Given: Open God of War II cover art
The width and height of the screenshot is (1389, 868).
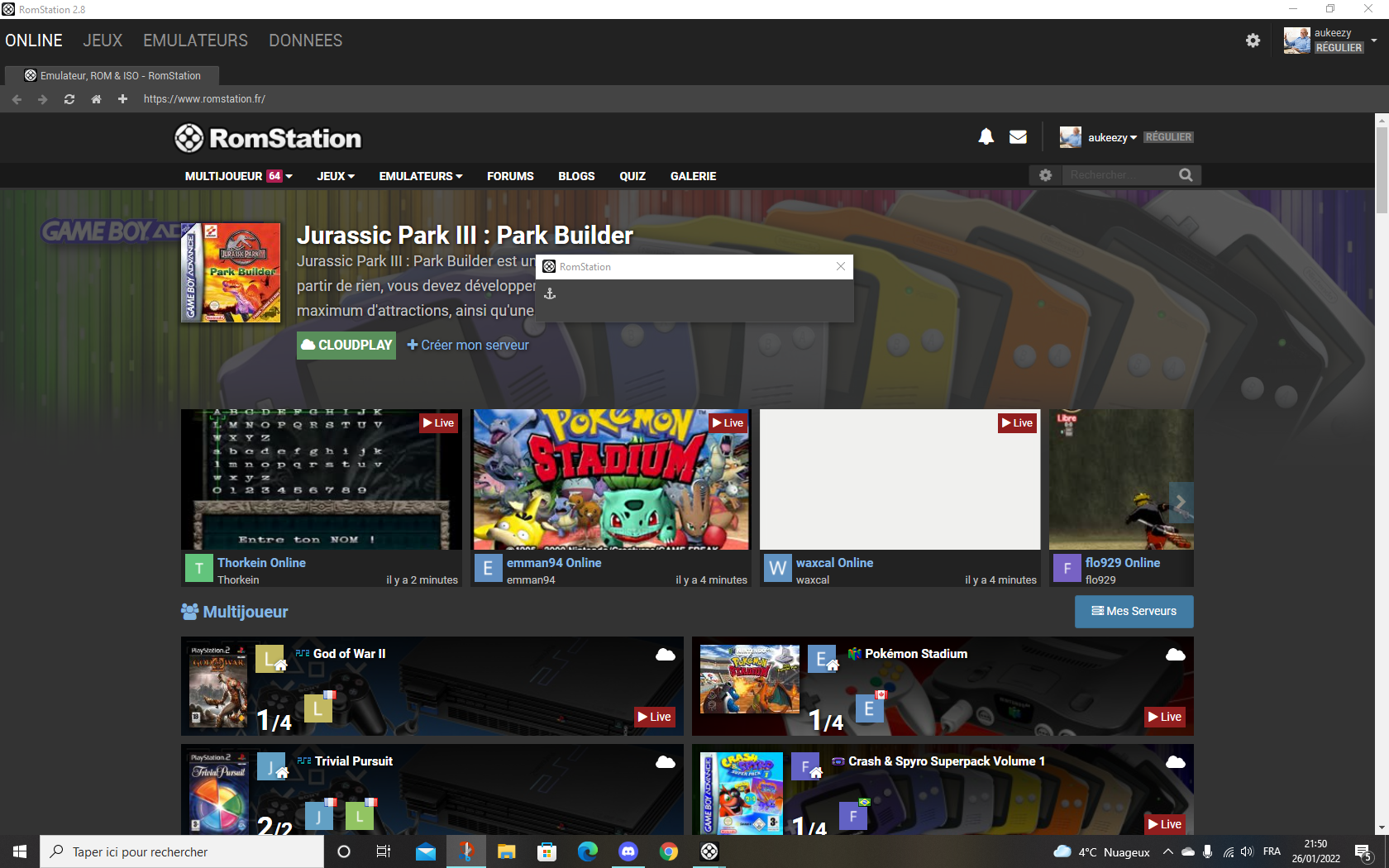Looking at the screenshot, I should click(218, 686).
